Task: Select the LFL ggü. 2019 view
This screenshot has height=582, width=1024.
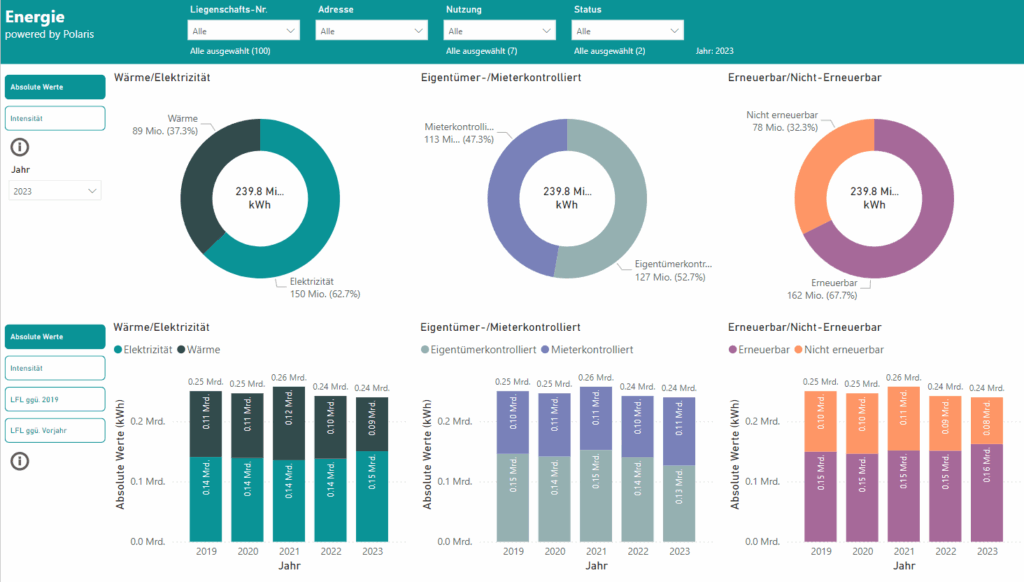Action: pos(55,399)
